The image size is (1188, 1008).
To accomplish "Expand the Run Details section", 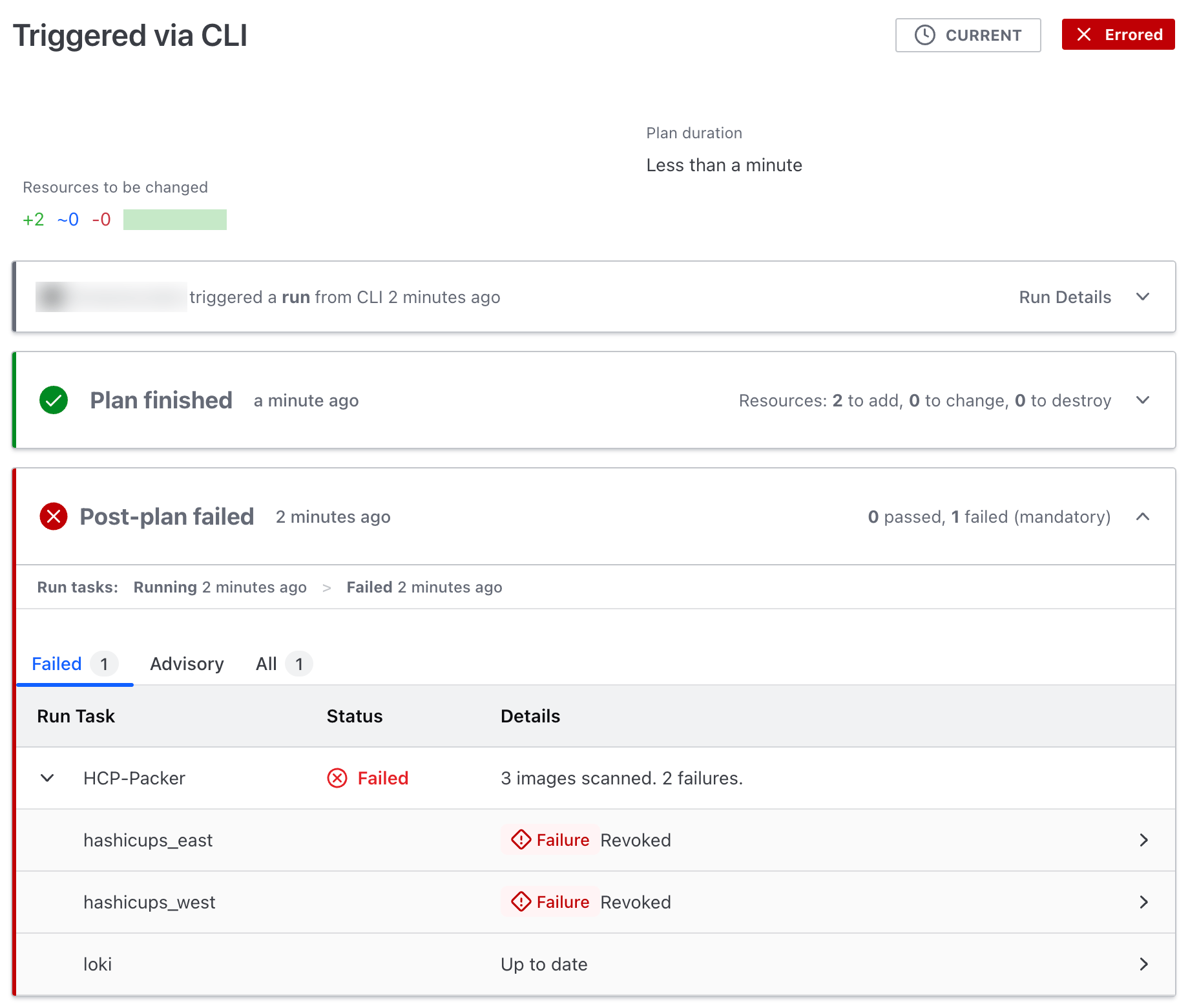I will (1143, 297).
